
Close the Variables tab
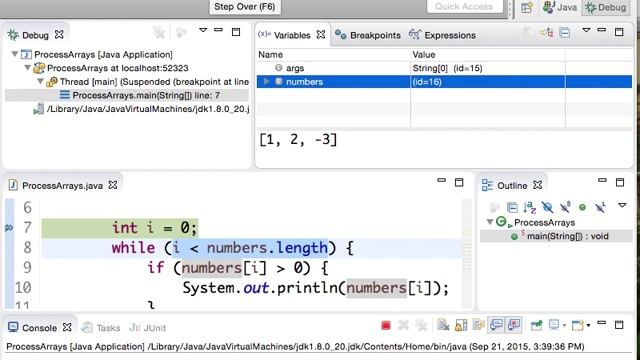click(321, 35)
